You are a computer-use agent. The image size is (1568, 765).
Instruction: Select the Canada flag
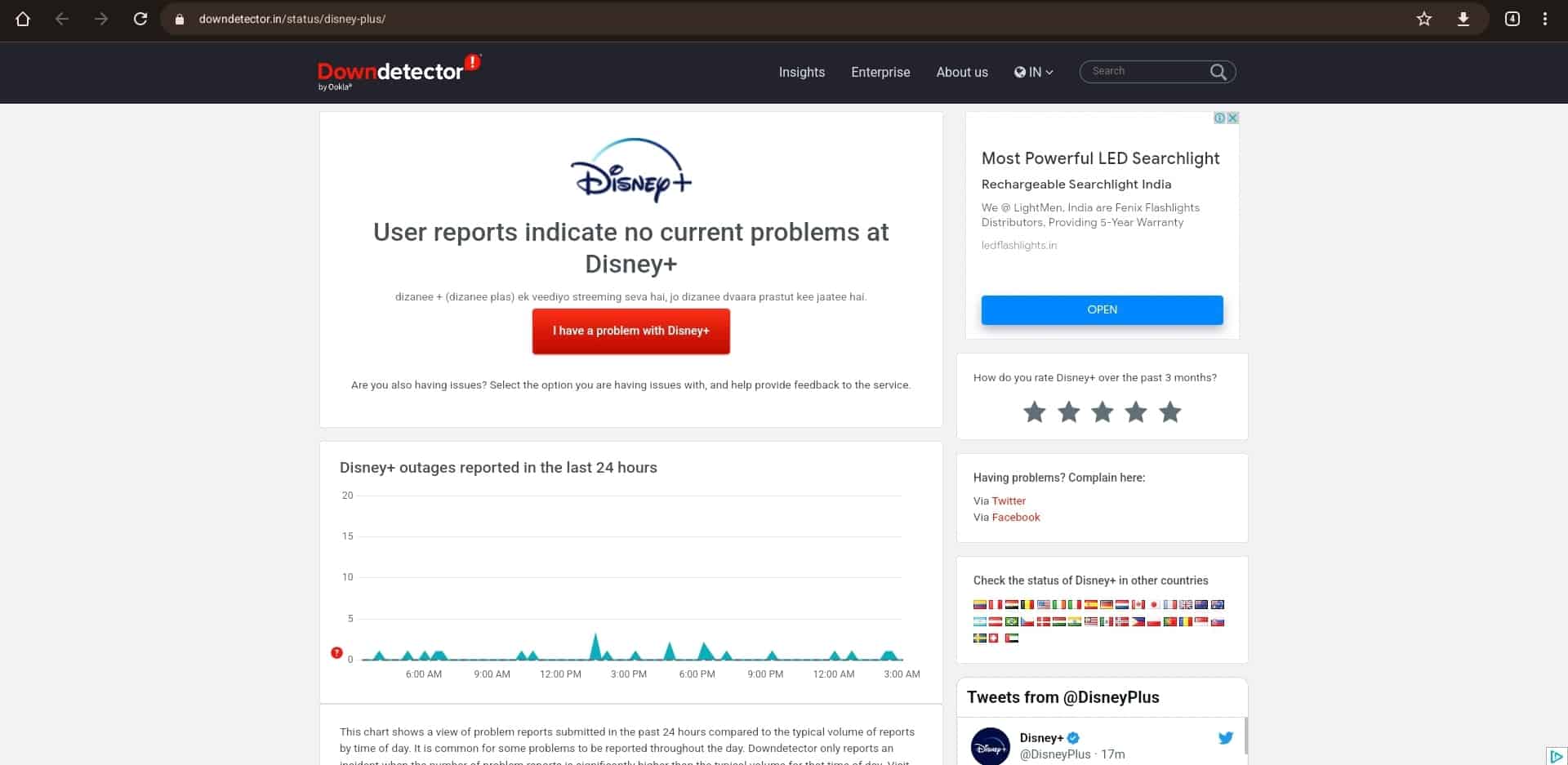pyautogui.click(x=1138, y=604)
